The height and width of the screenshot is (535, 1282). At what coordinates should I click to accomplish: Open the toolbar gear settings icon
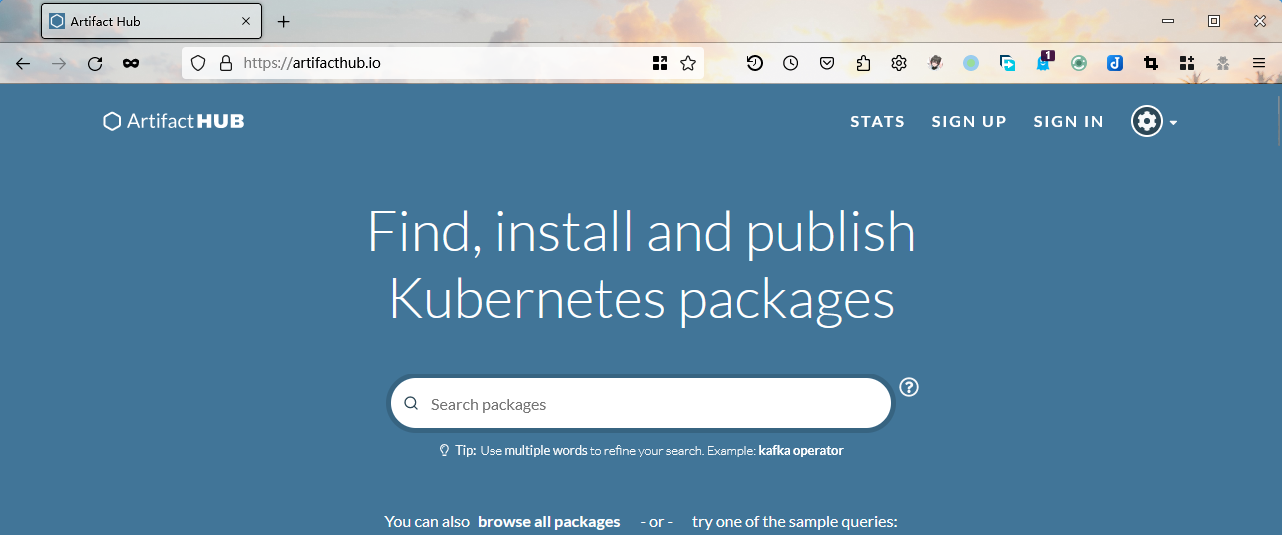coord(899,63)
